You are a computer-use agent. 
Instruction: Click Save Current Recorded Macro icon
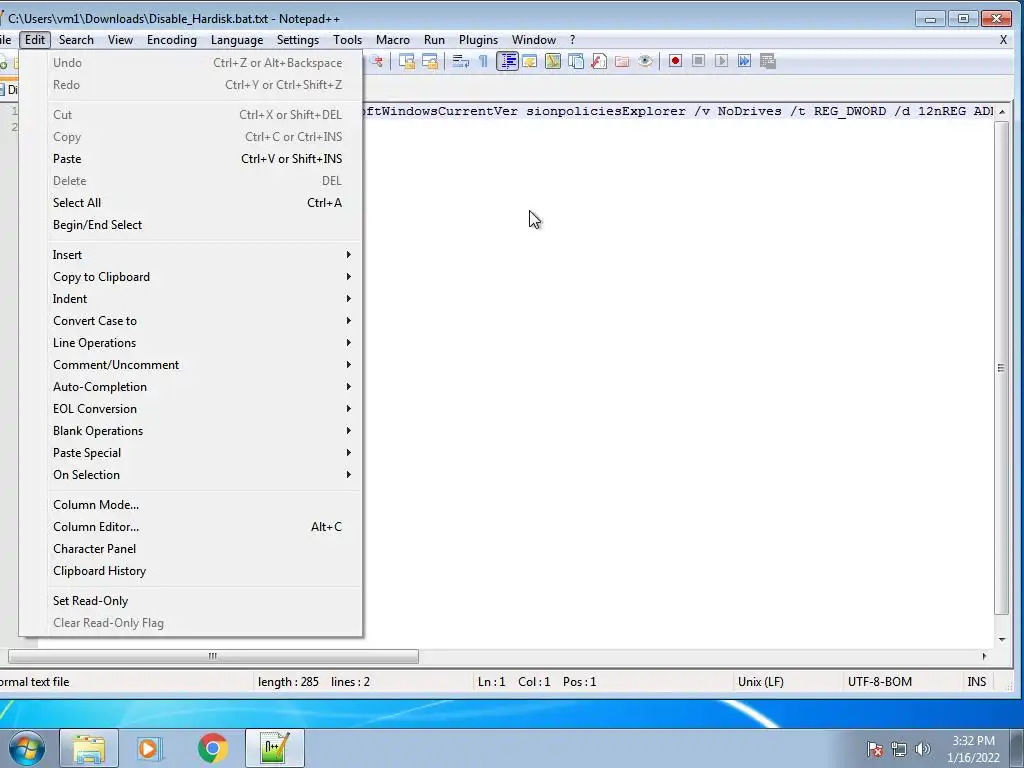click(x=767, y=61)
